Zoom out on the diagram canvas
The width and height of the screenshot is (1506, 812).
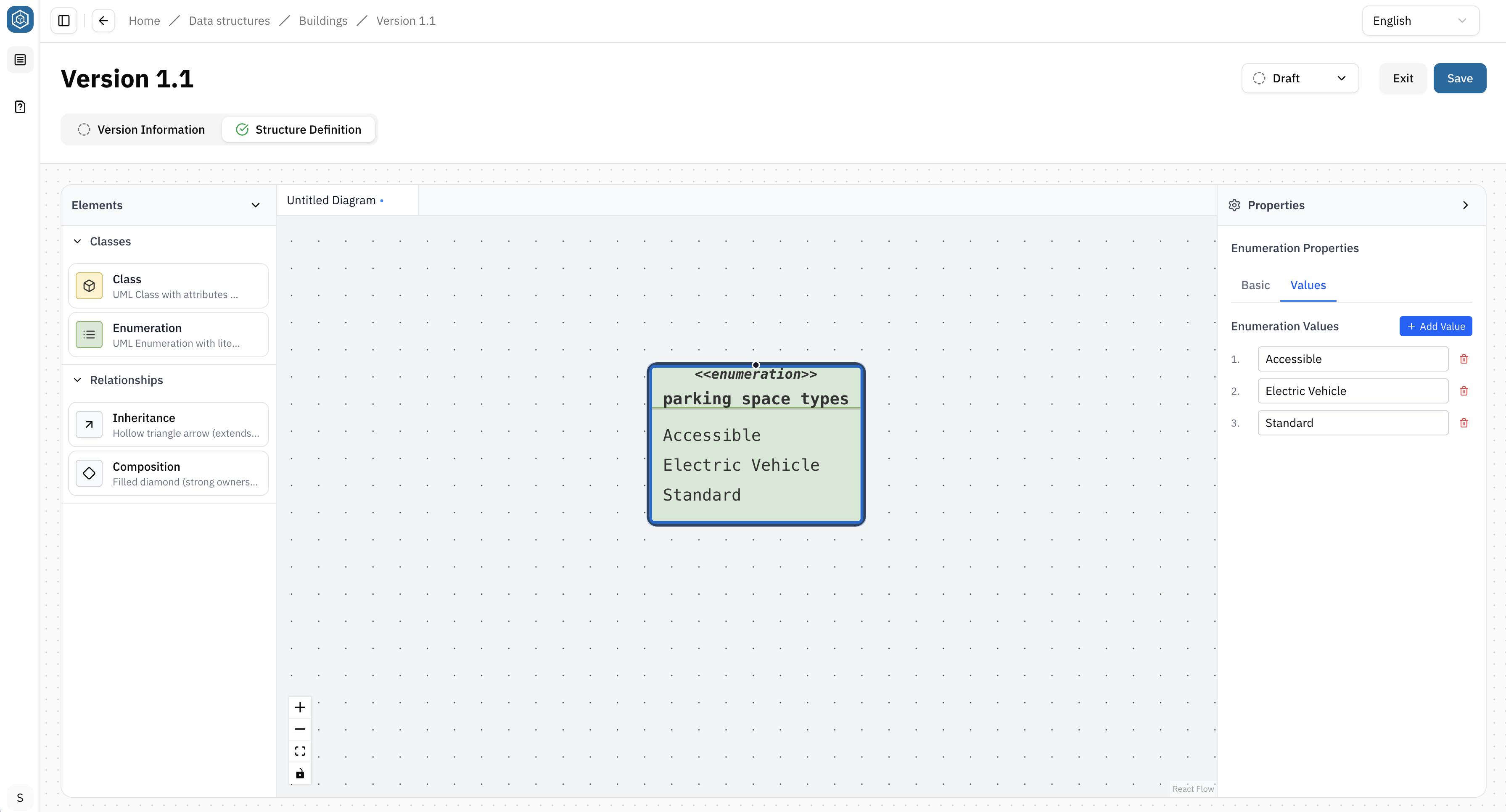(300, 729)
